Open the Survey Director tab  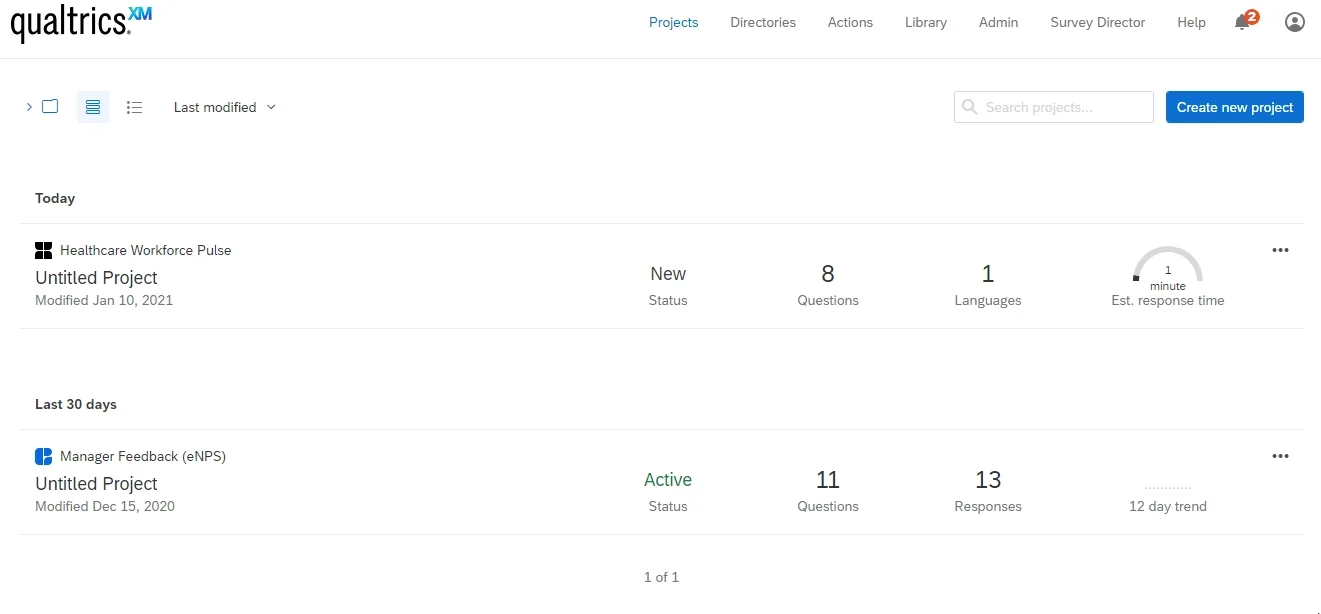coord(1098,22)
